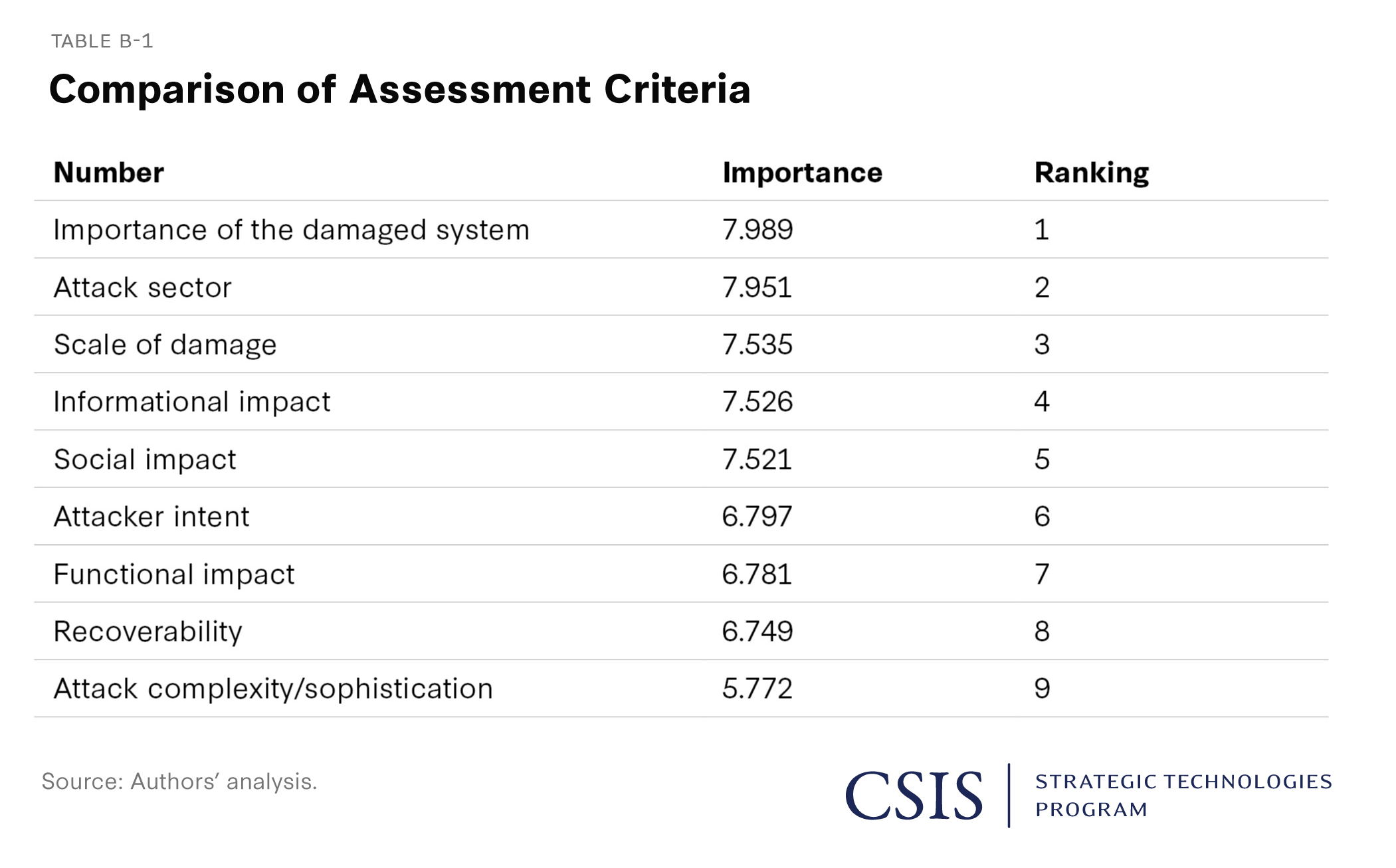
Task: Click the Attack sector row label
Action: 142,288
